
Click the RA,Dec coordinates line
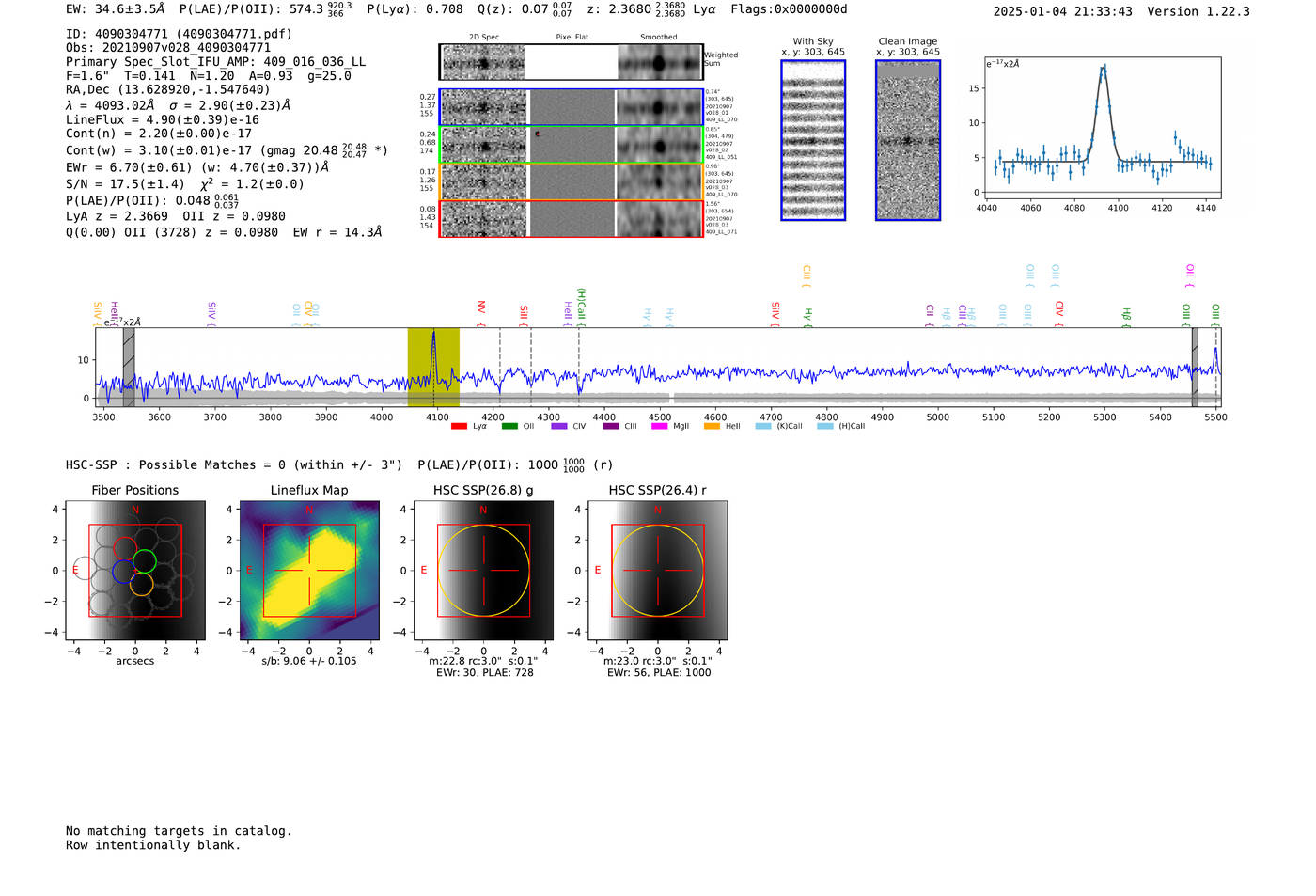pyautogui.click(x=168, y=90)
